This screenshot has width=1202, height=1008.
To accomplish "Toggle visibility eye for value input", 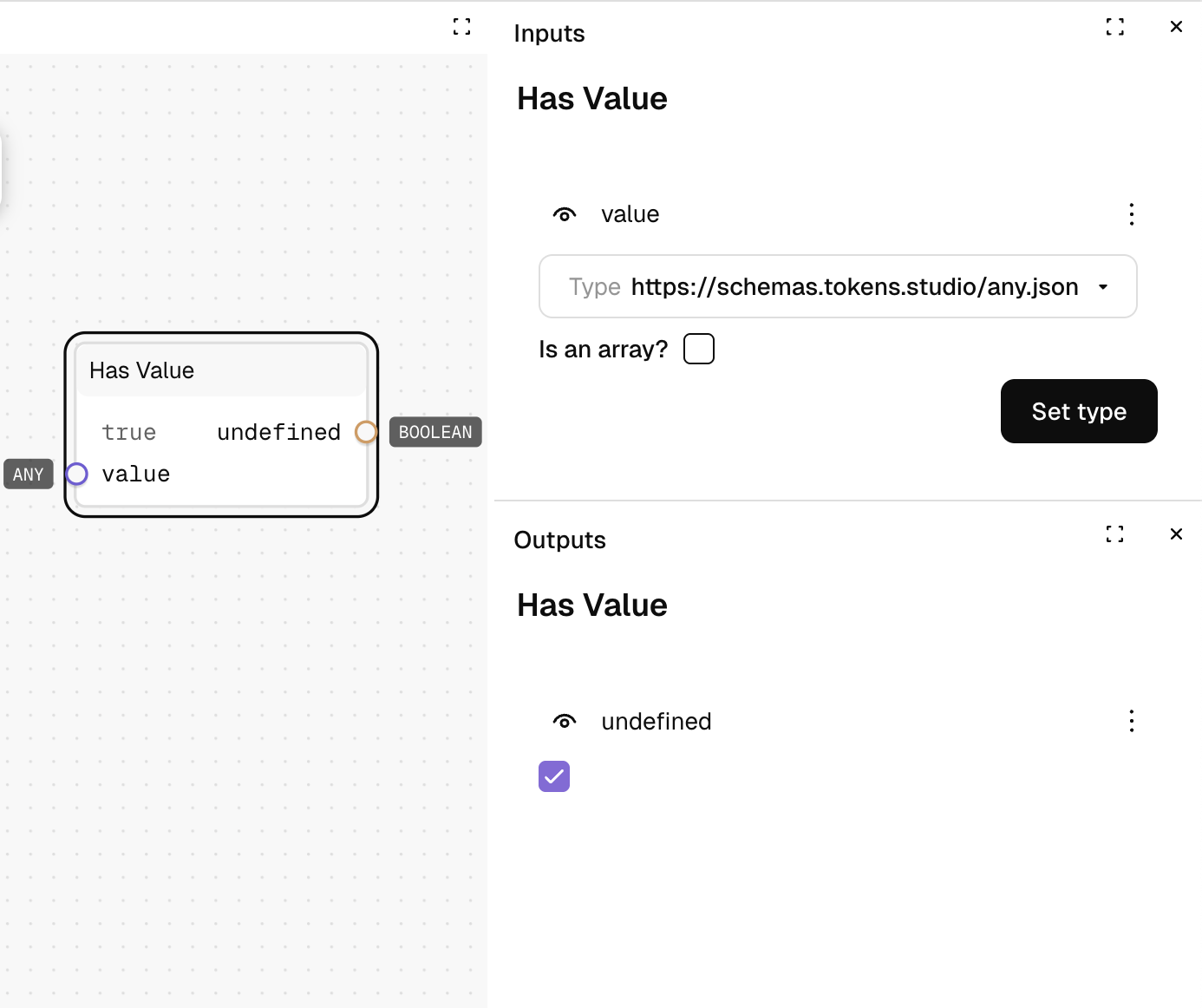I will click(x=565, y=214).
